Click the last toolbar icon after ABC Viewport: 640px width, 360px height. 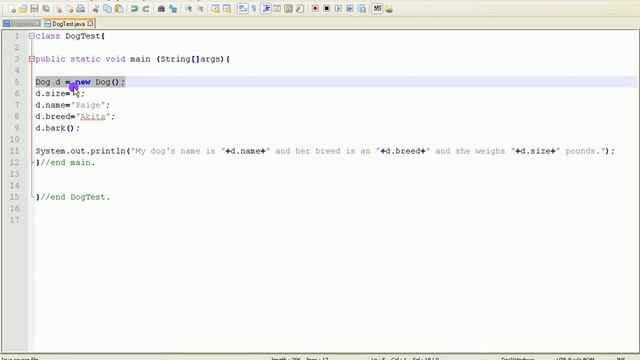coord(389,9)
